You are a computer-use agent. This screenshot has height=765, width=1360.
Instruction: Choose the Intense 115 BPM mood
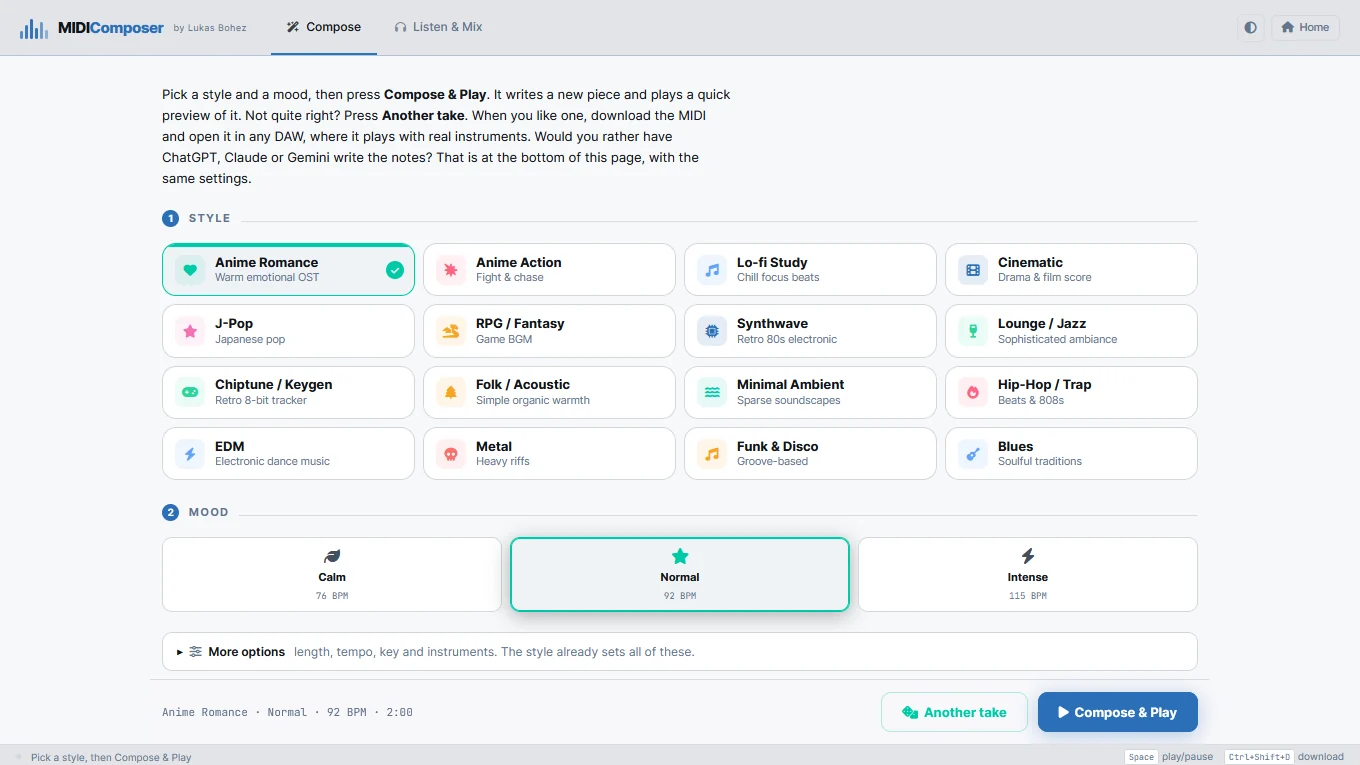(x=1028, y=575)
